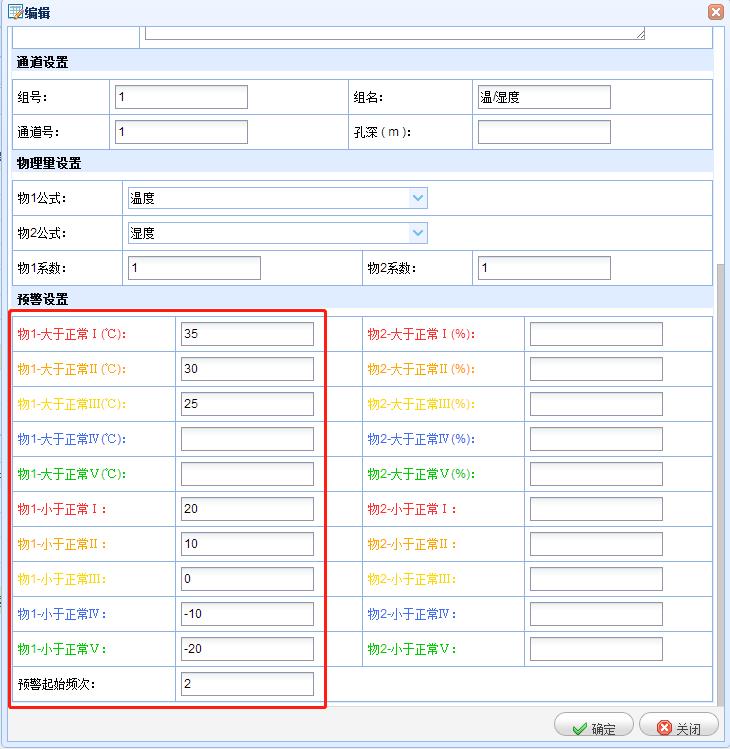Focus the 物2系数 input field

[544, 268]
